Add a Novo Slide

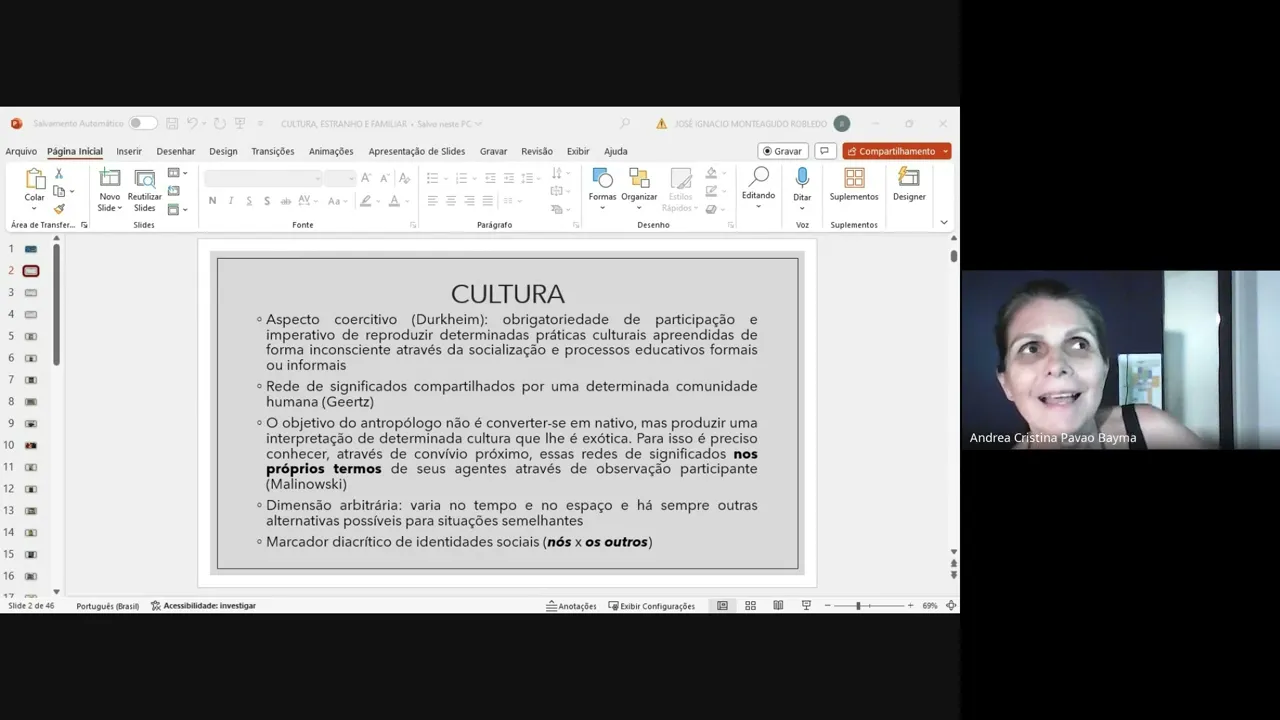pyautogui.click(x=110, y=189)
